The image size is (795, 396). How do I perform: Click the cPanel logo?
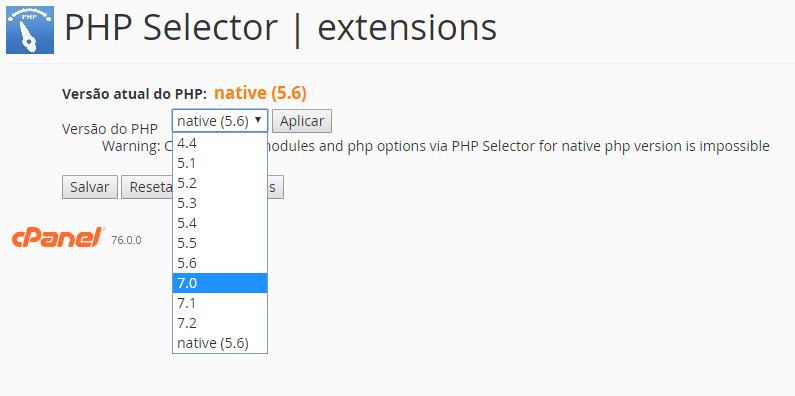[58, 237]
